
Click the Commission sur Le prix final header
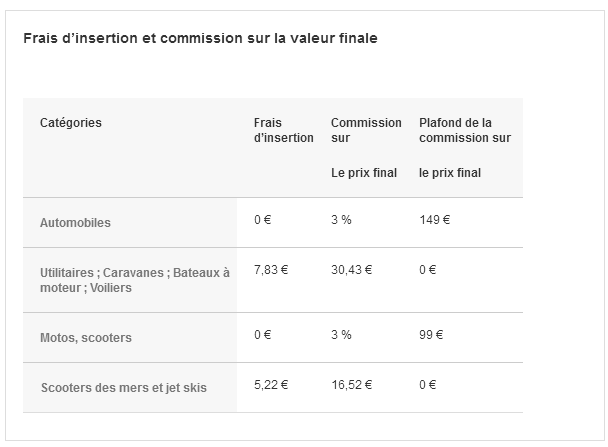pyautogui.click(x=366, y=148)
